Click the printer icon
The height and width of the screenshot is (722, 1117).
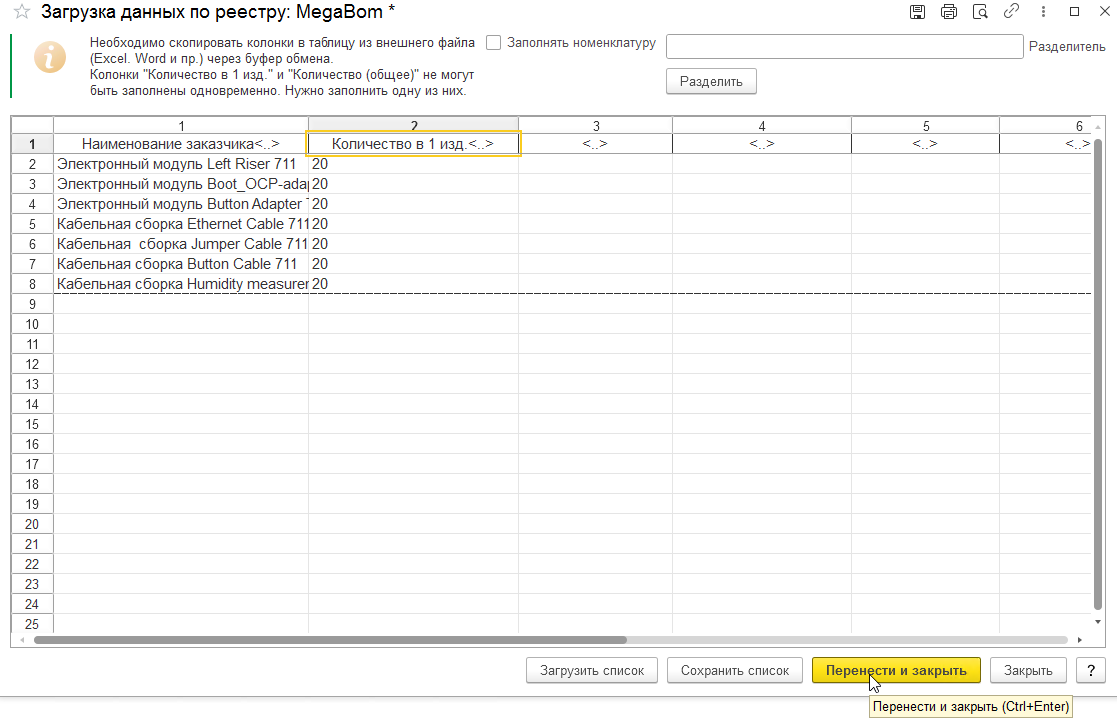pyautogui.click(x=949, y=12)
